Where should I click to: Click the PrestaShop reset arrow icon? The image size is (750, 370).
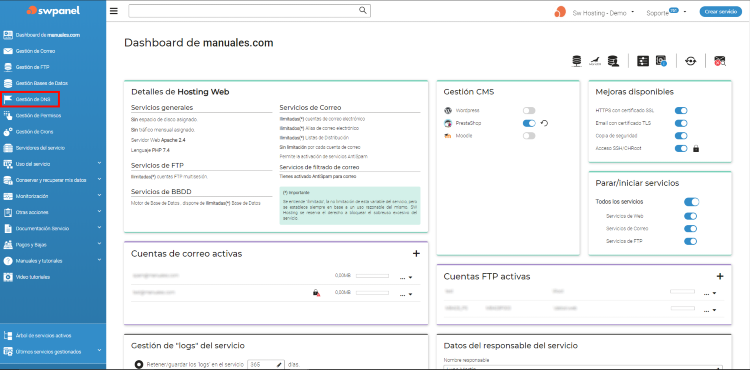click(x=544, y=123)
